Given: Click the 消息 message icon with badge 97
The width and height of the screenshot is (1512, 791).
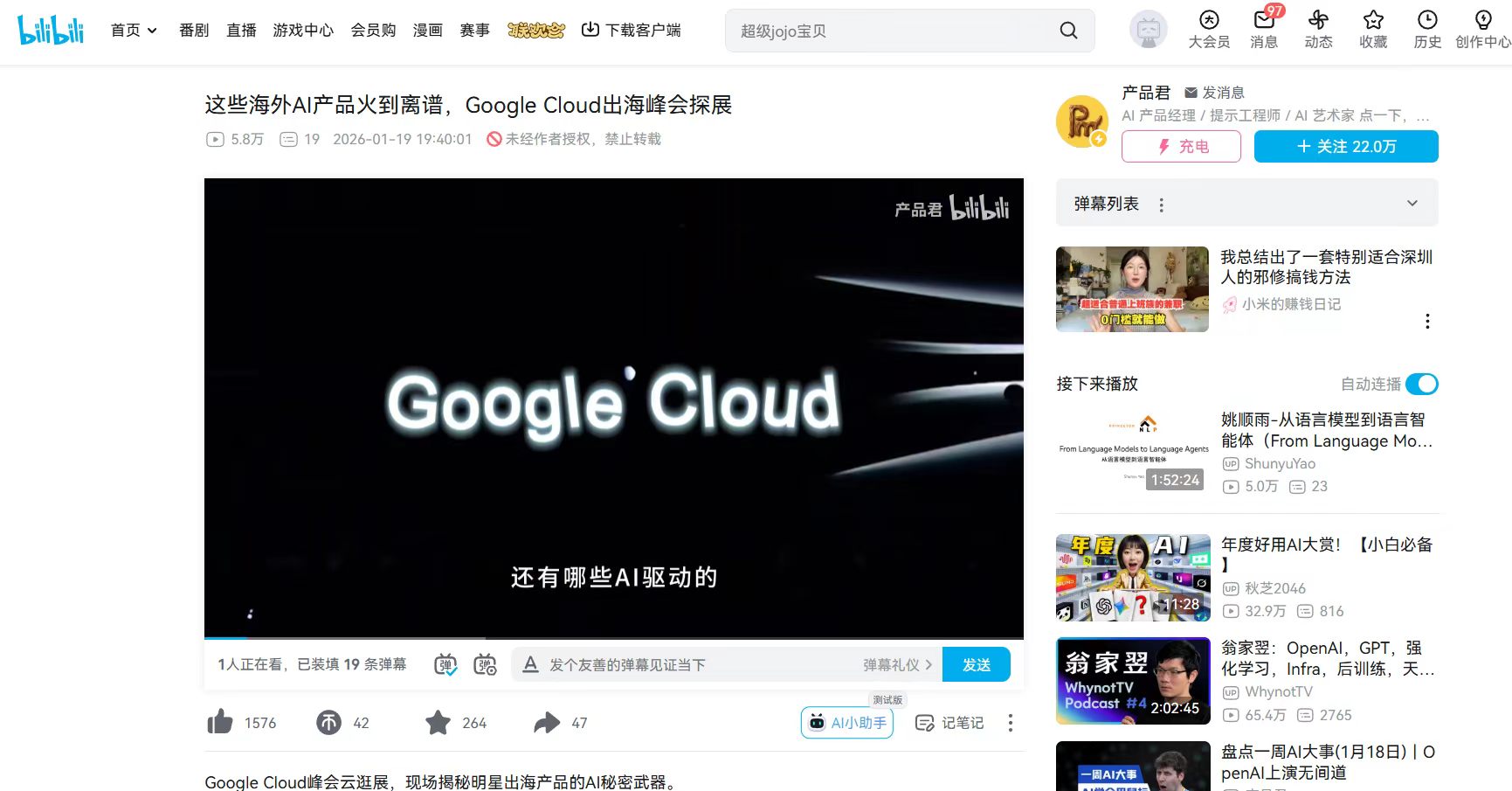Looking at the screenshot, I should point(1263,29).
